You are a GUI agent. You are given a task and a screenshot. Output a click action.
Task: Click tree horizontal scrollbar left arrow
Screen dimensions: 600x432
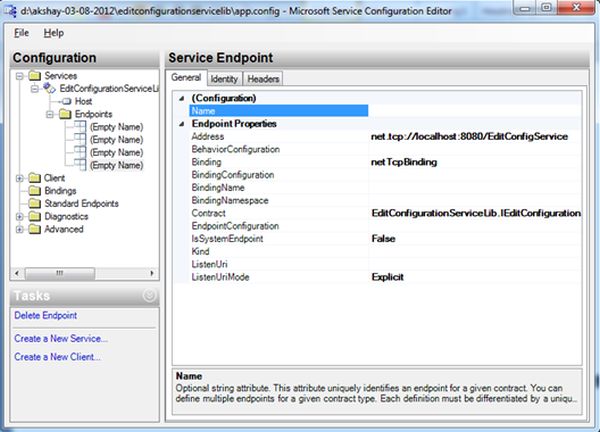point(17,273)
